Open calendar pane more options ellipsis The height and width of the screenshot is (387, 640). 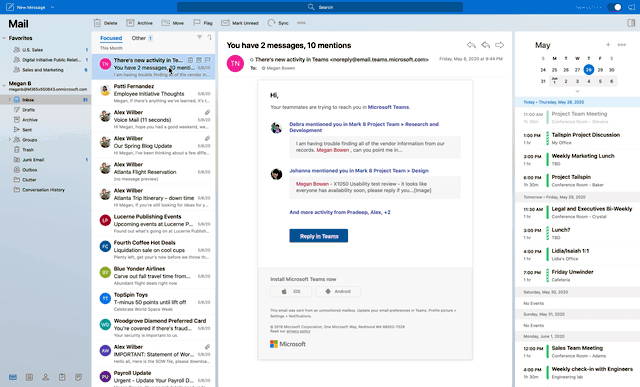click(622, 44)
